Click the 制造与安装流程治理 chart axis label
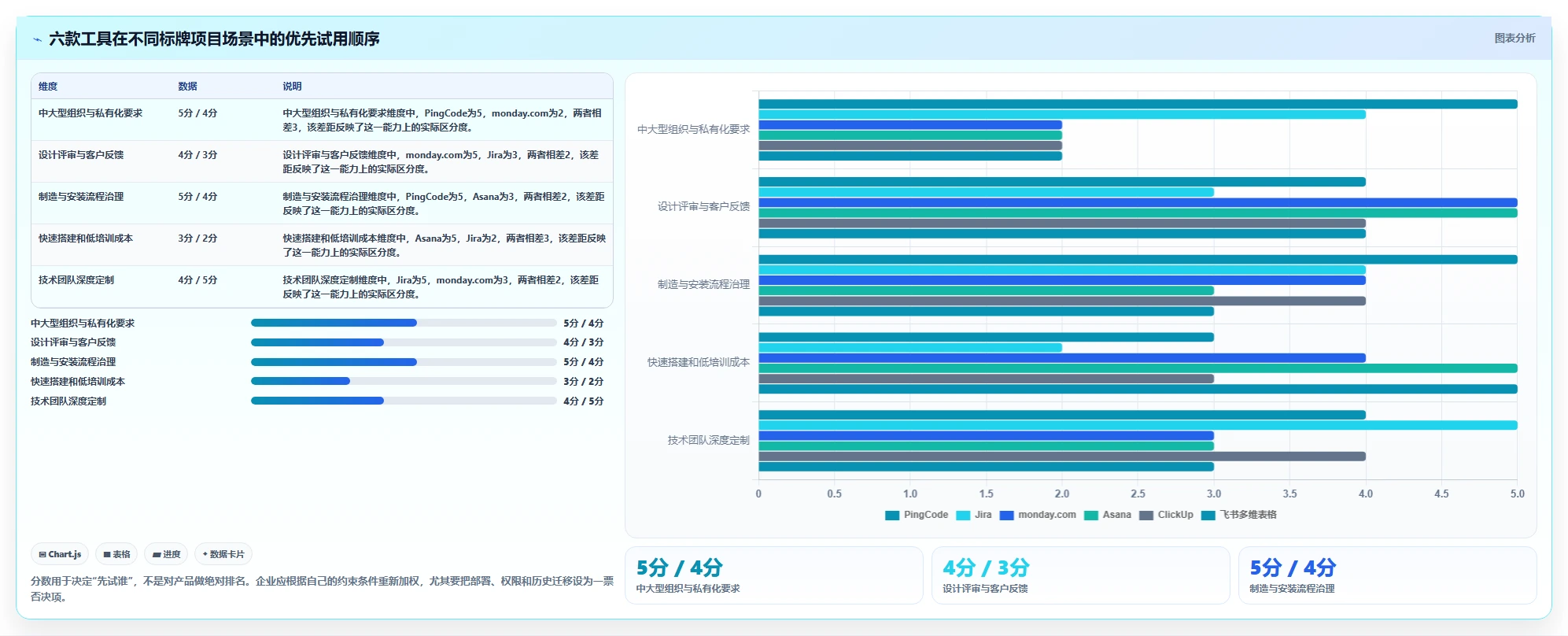Image resolution: width=1568 pixels, height=636 pixels. click(703, 284)
